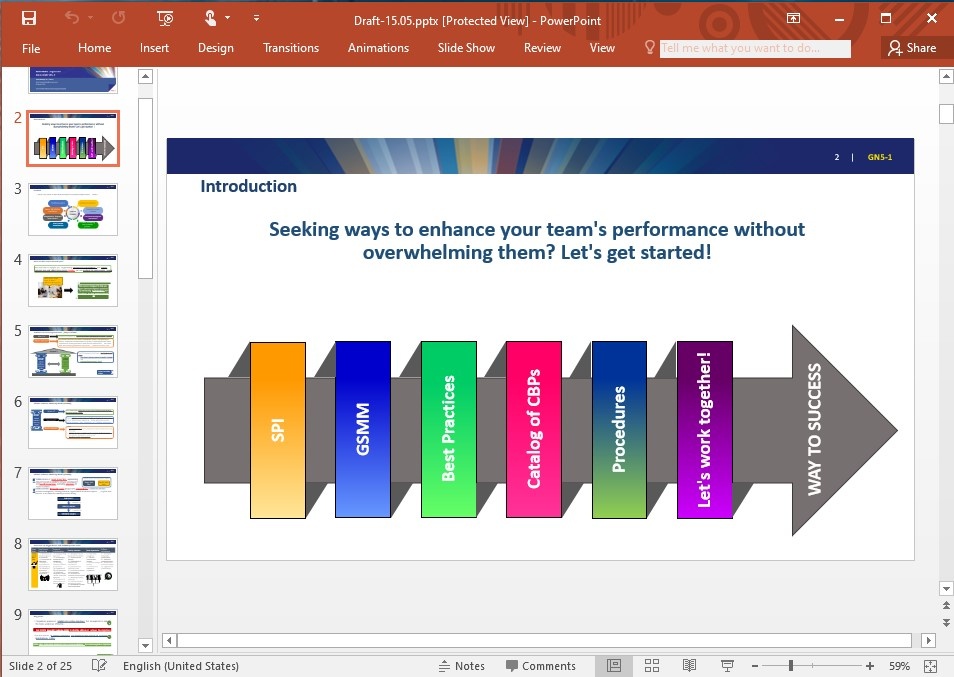Open Ribbon Display Options
The width and height of the screenshot is (954, 677).
pos(793,18)
